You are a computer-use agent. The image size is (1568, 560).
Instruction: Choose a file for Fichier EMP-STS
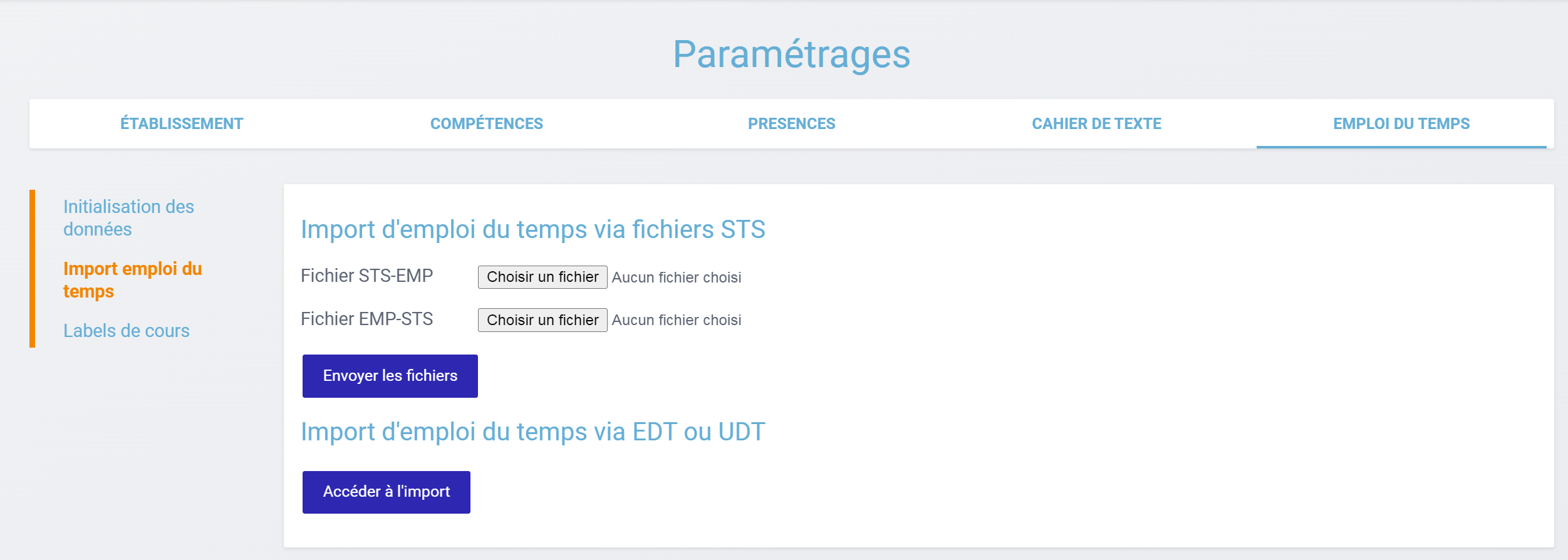click(543, 320)
